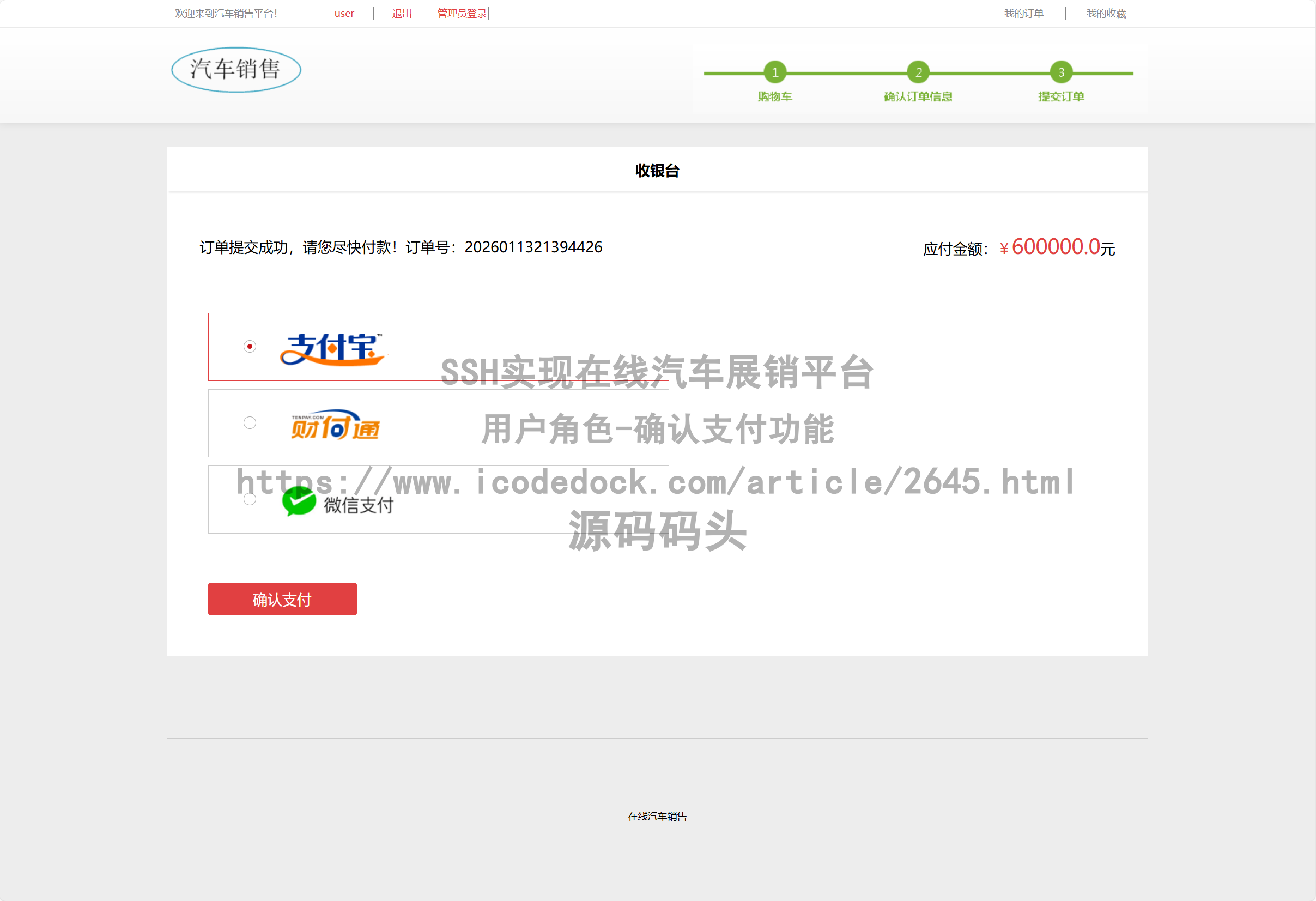
Task: Open 我的订单 from top menu
Action: (1024, 13)
